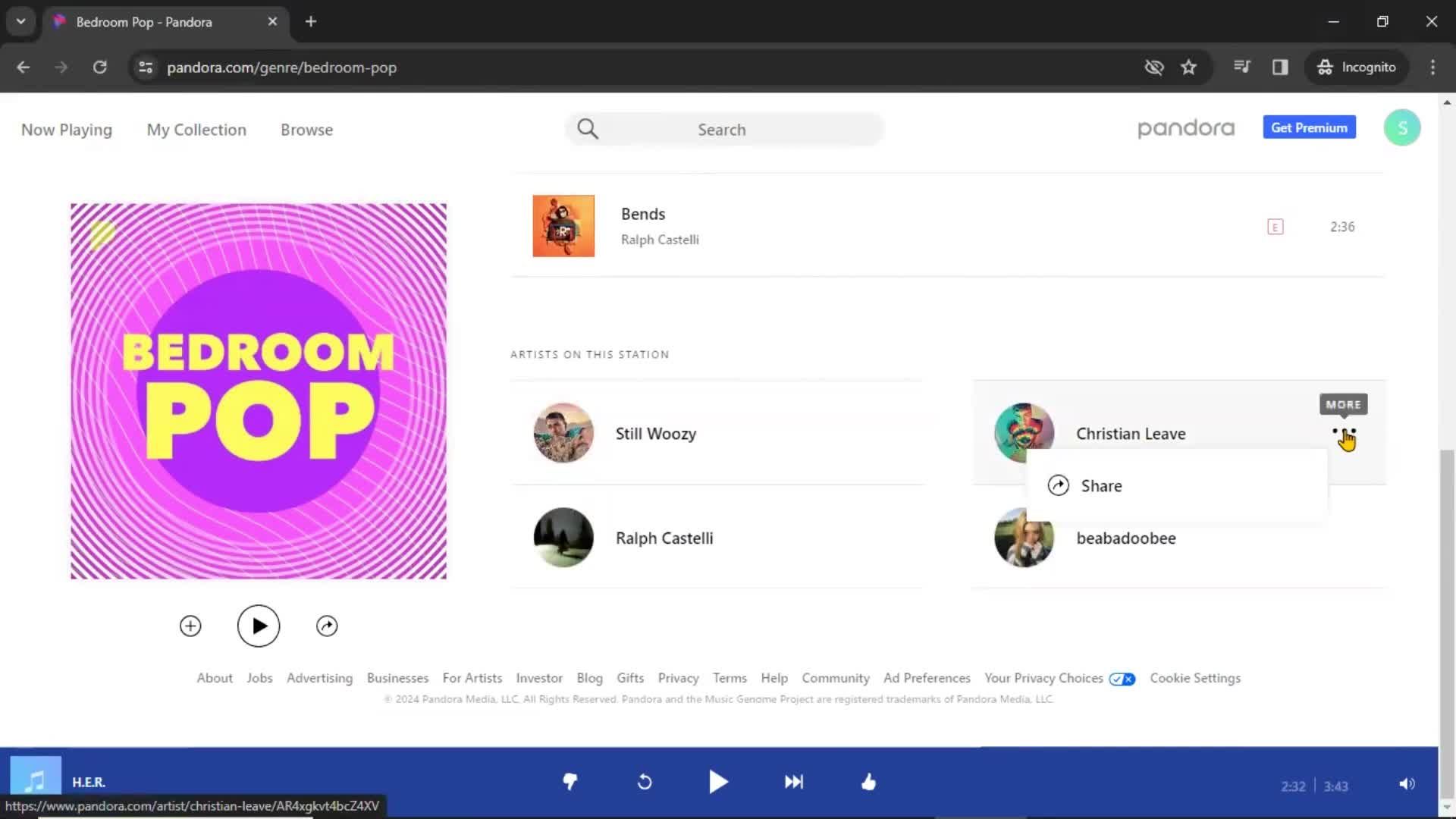Click the address bar URL
This screenshot has height=819, width=1456.
click(x=281, y=67)
